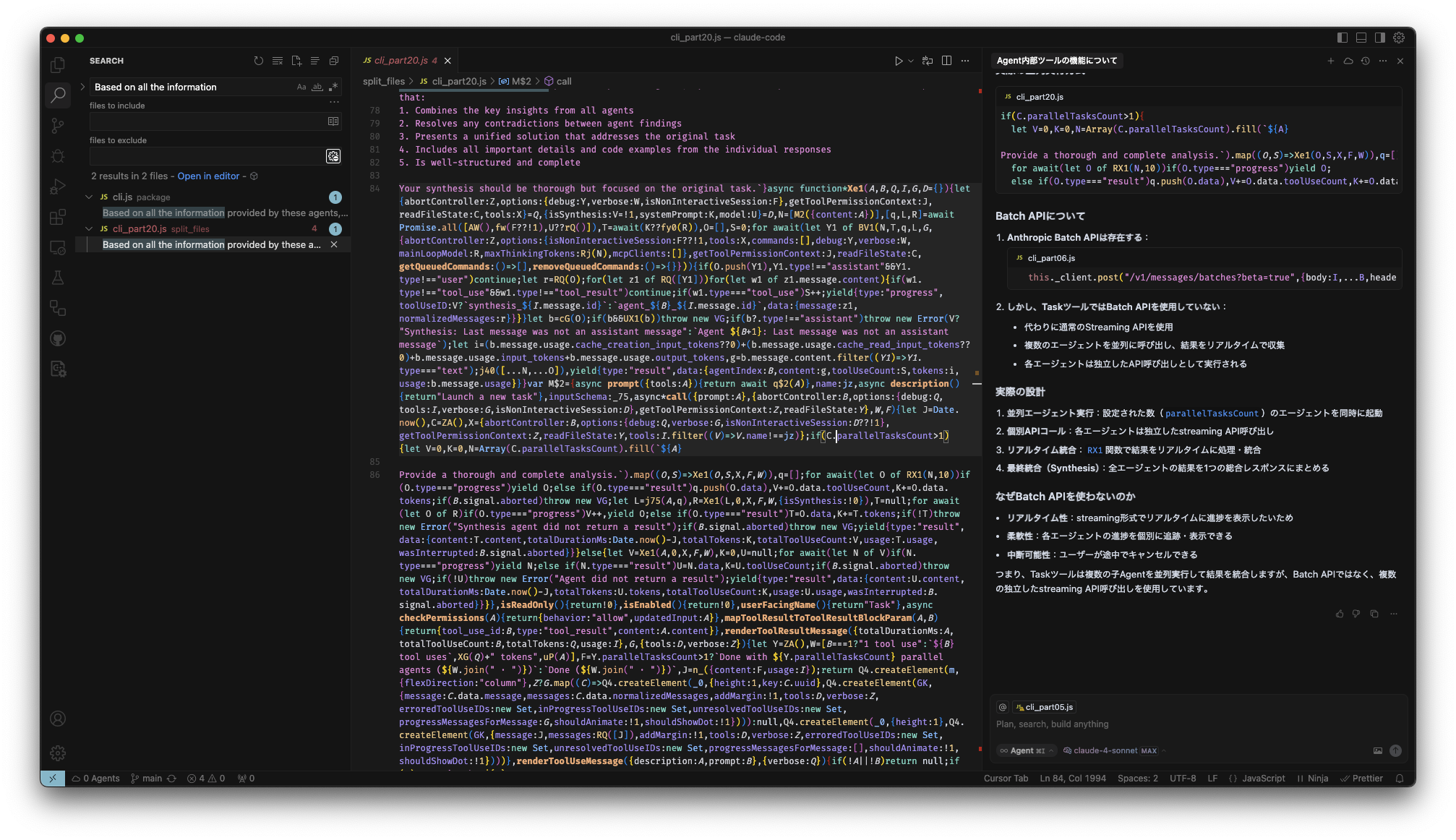Select cli_part20.js in the breadcrumb
Image resolution: width=1456 pixels, height=840 pixels.
tap(453, 81)
